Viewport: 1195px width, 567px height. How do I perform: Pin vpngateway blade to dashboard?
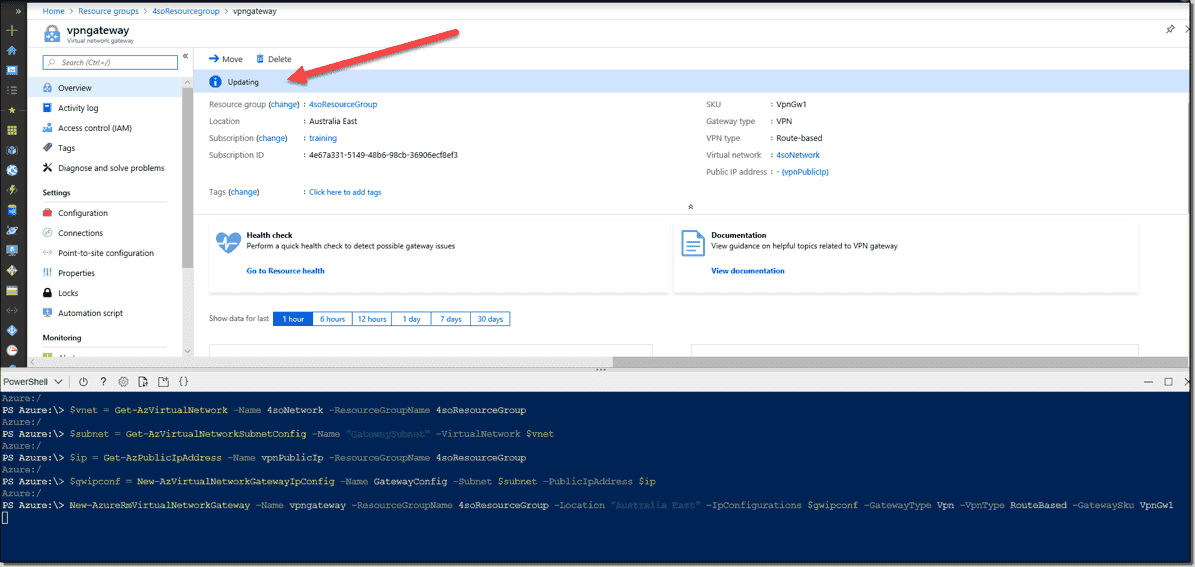(x=1170, y=29)
